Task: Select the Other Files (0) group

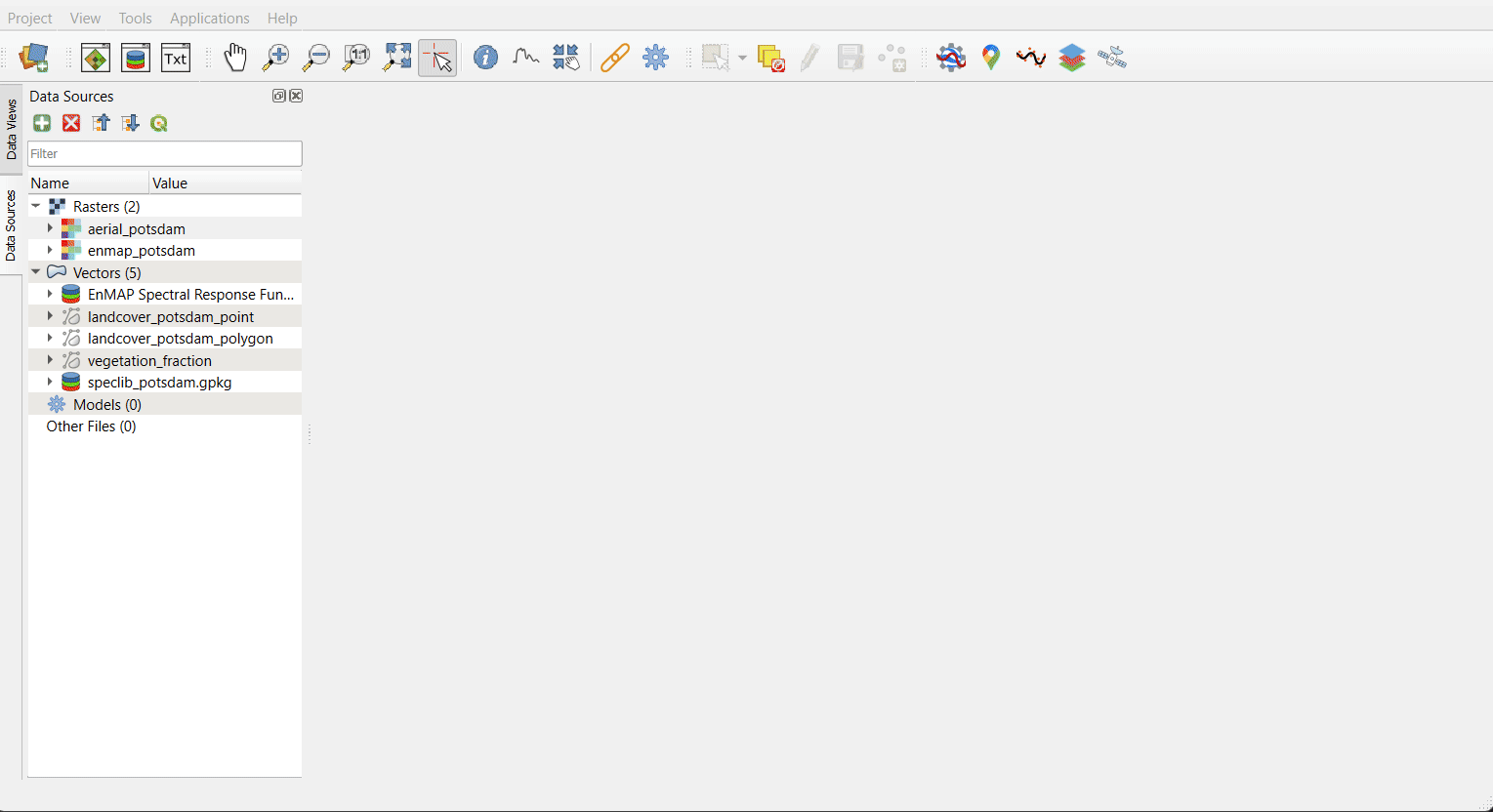Action: click(91, 426)
